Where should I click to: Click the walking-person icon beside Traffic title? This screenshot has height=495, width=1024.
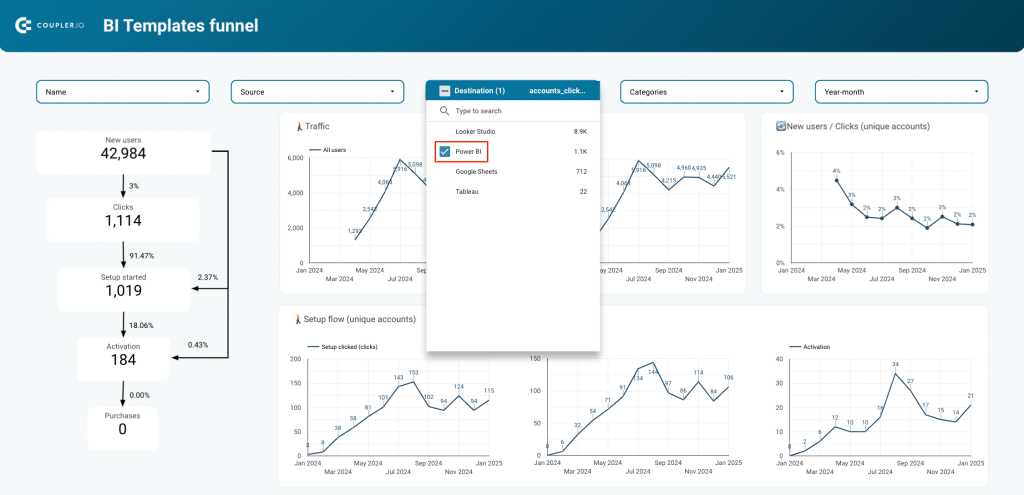299,126
